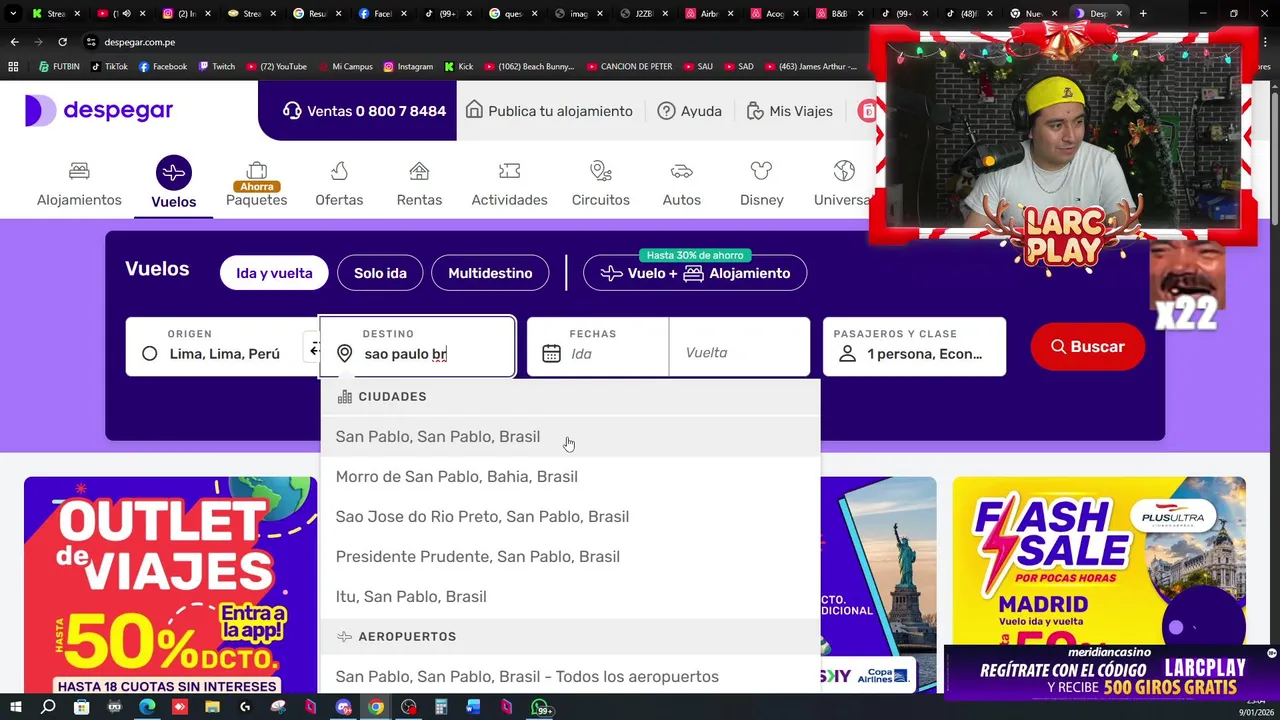
Task: Select Solo ida trip type
Action: pyautogui.click(x=380, y=273)
